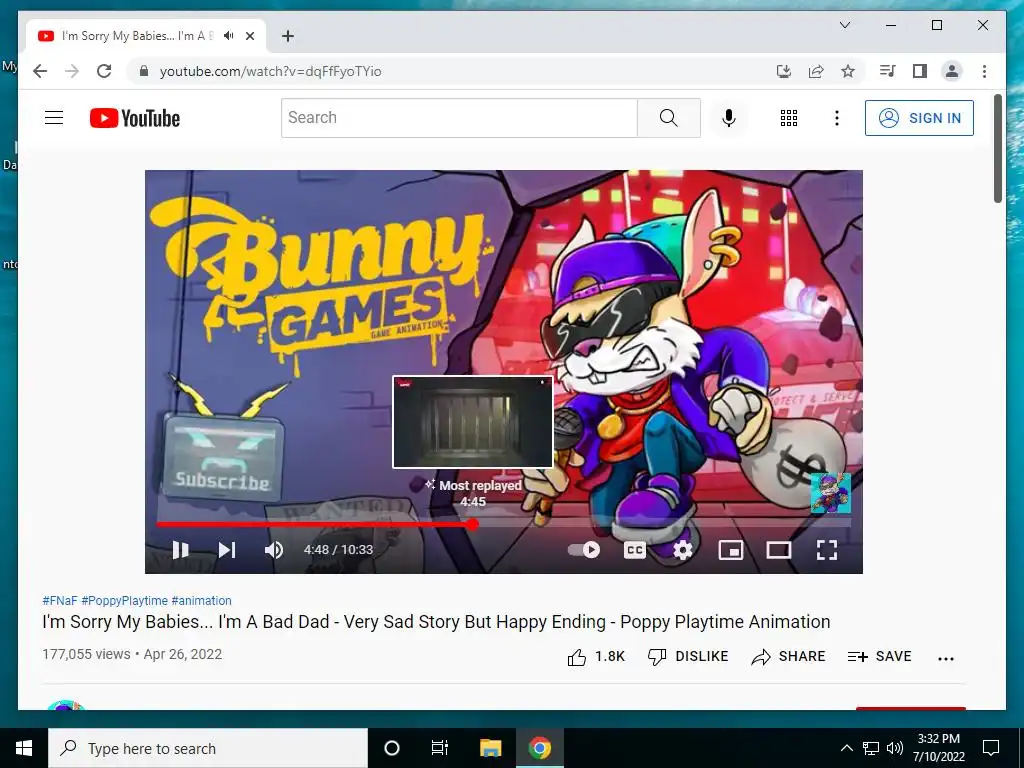Open Chrome tab search chevron
Image resolution: width=1024 pixels, height=768 pixels.
click(844, 25)
